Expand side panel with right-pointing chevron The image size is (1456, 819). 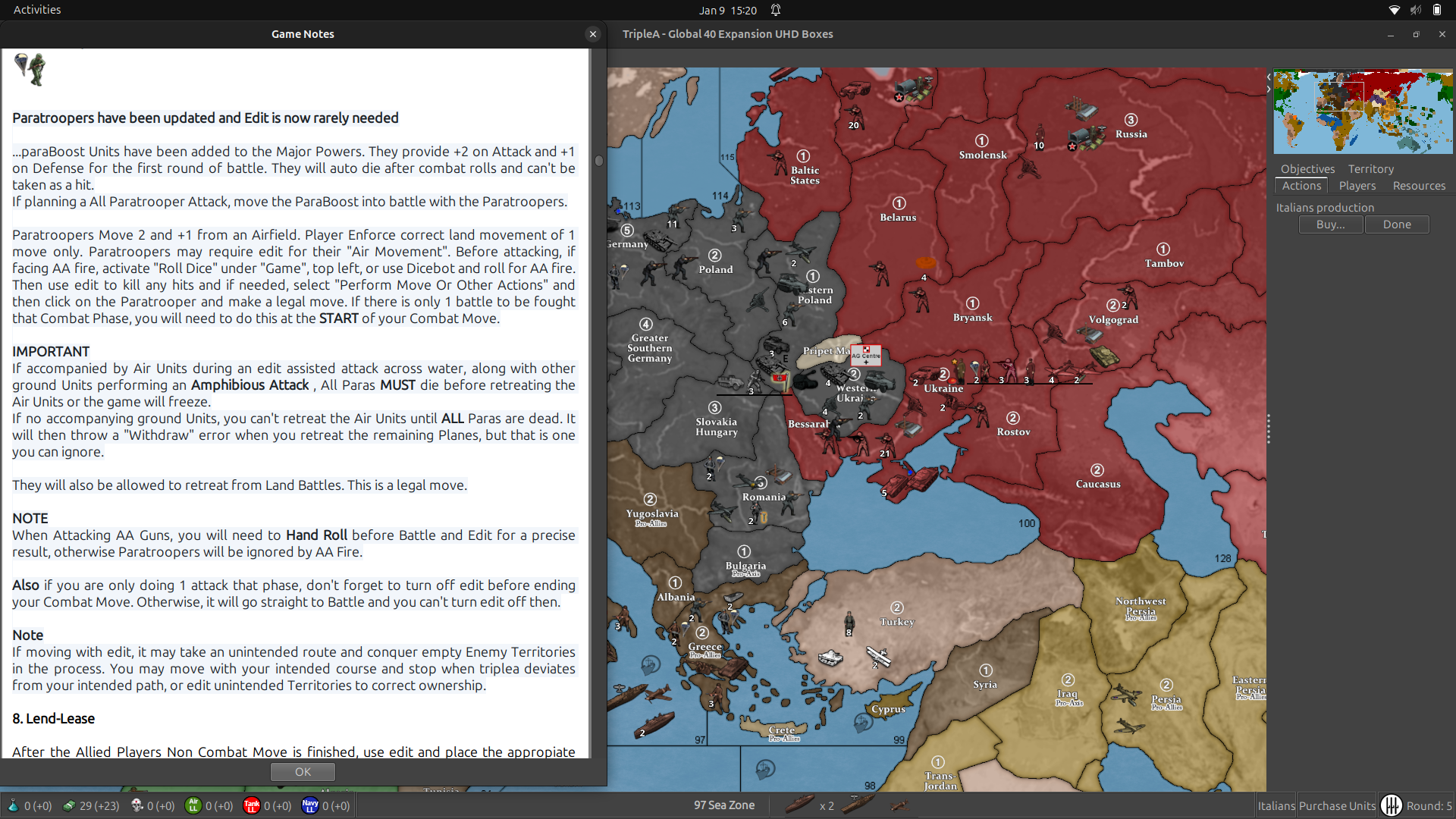(1269, 89)
